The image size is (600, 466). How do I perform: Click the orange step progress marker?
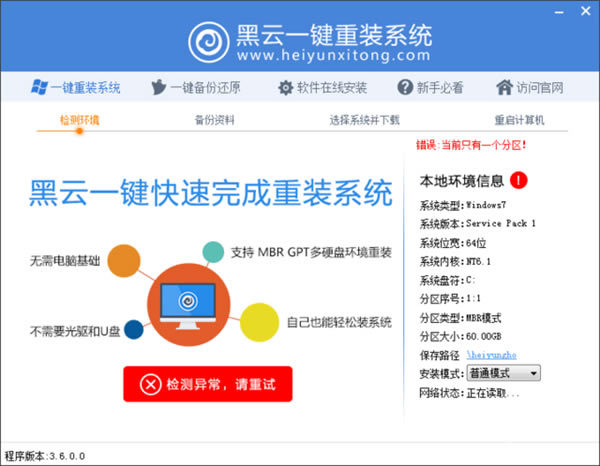[x=80, y=131]
